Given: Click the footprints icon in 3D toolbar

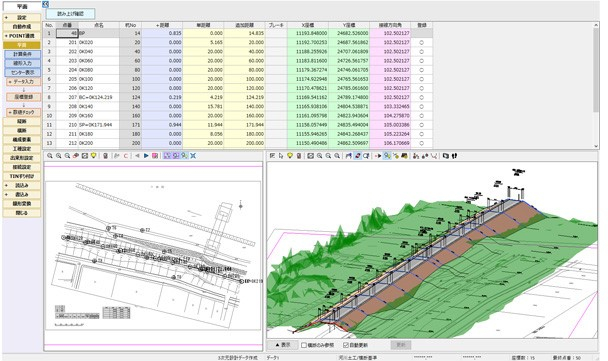Looking at the screenshot, I should coord(454,156).
